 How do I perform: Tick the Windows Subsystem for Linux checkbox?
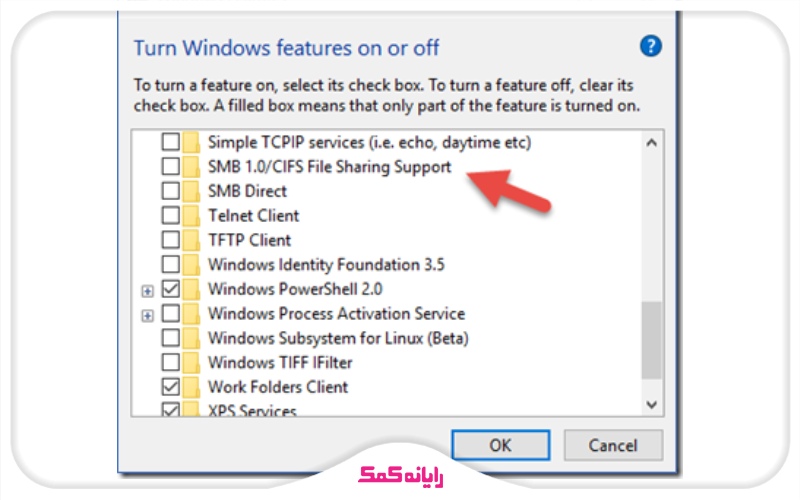pos(171,338)
